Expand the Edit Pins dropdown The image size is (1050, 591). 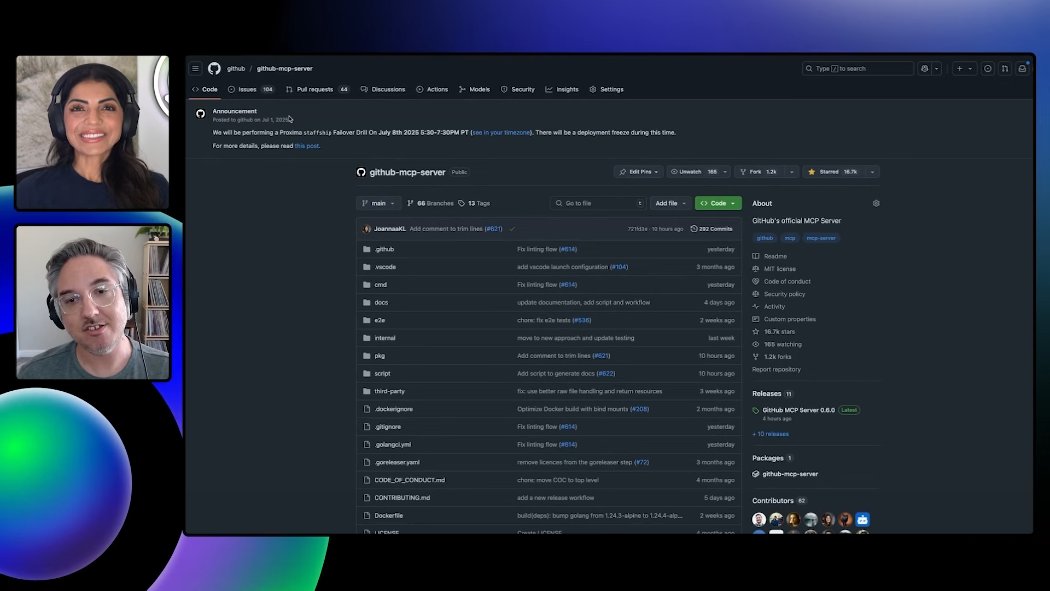click(639, 172)
